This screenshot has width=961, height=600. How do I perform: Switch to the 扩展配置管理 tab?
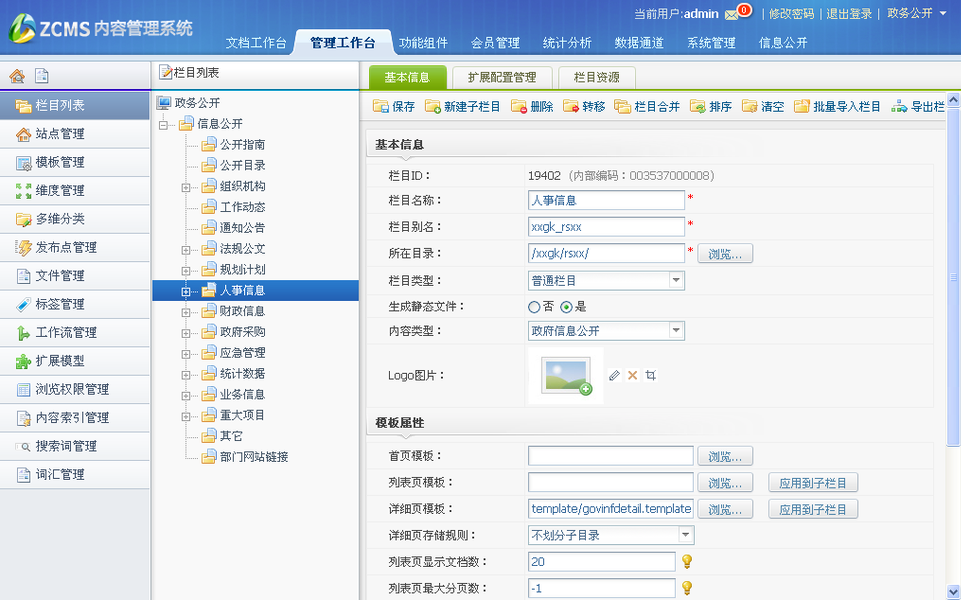coord(500,76)
